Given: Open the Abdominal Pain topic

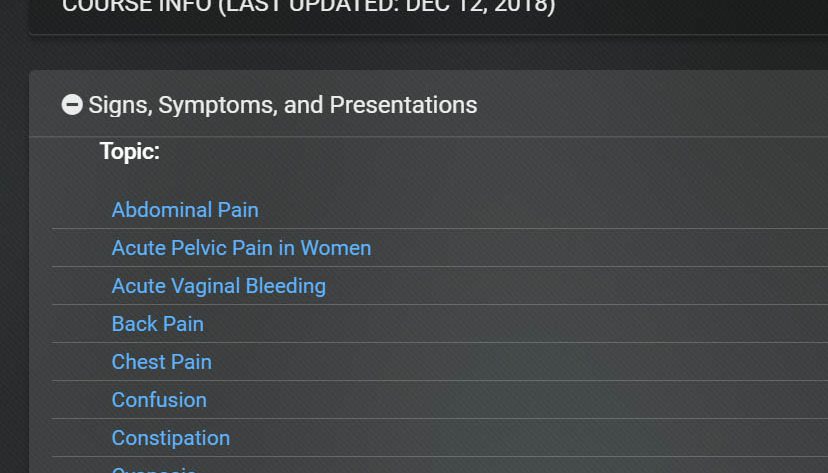Looking at the screenshot, I should tap(185, 210).
